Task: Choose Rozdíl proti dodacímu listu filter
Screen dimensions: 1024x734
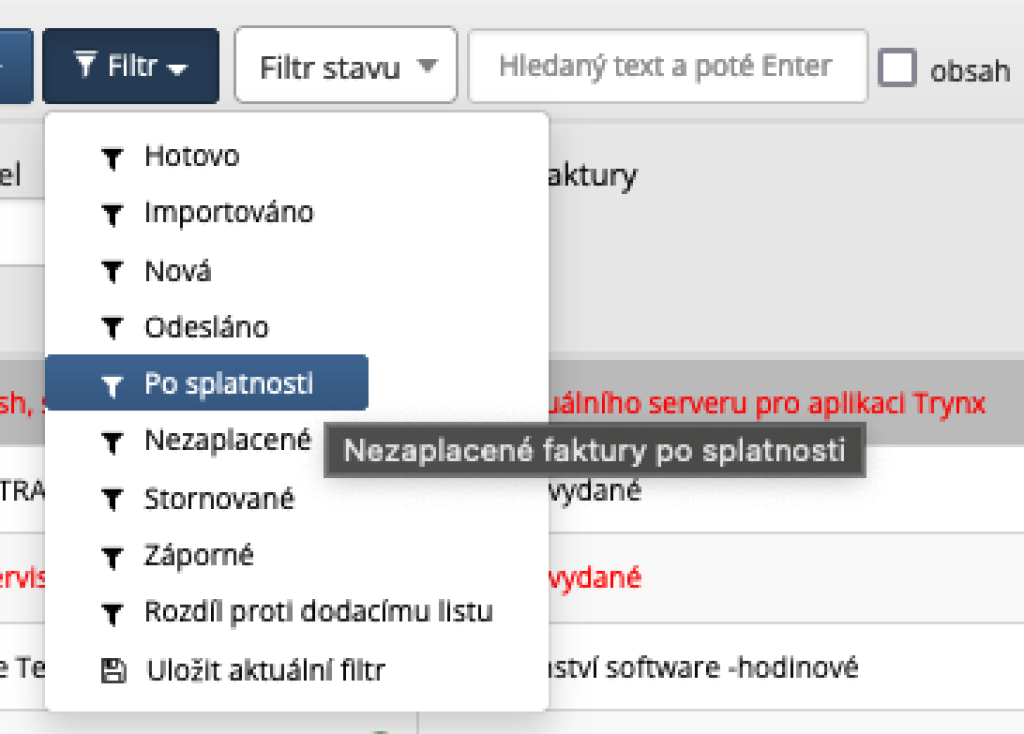Action: point(318,611)
